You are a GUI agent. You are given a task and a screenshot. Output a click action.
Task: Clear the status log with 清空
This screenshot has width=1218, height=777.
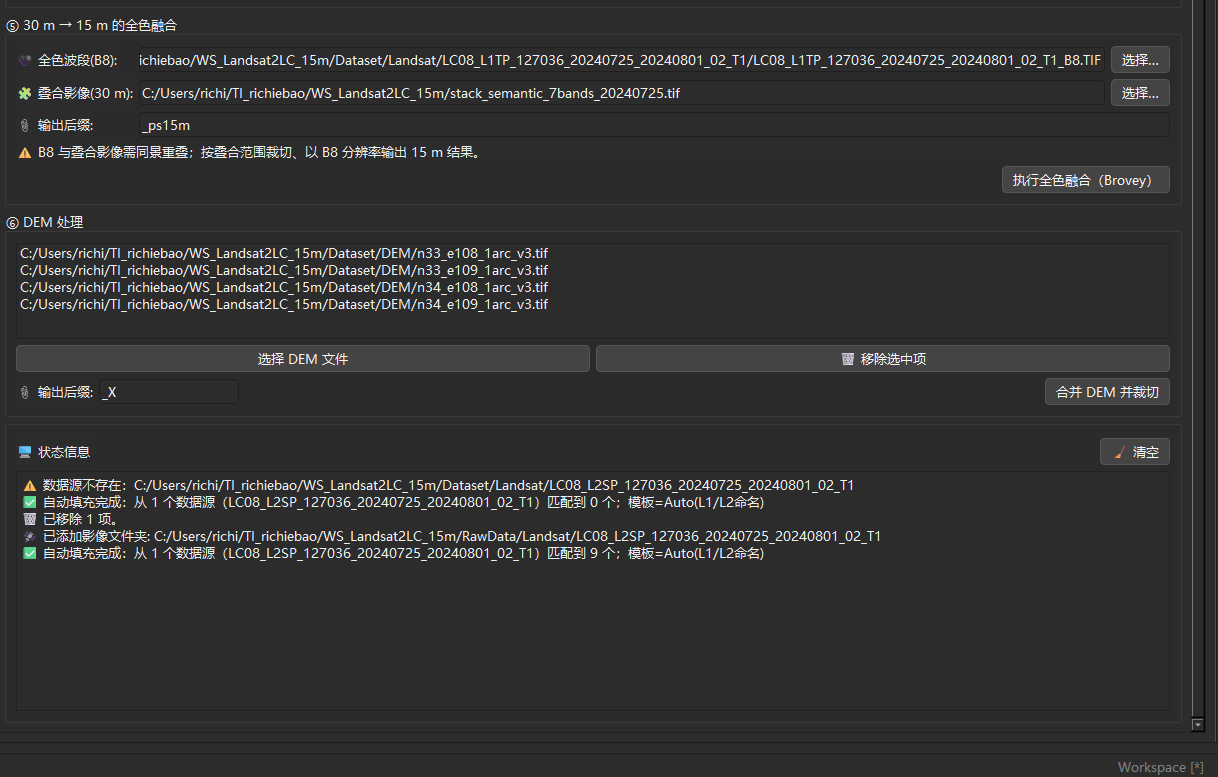(1134, 452)
